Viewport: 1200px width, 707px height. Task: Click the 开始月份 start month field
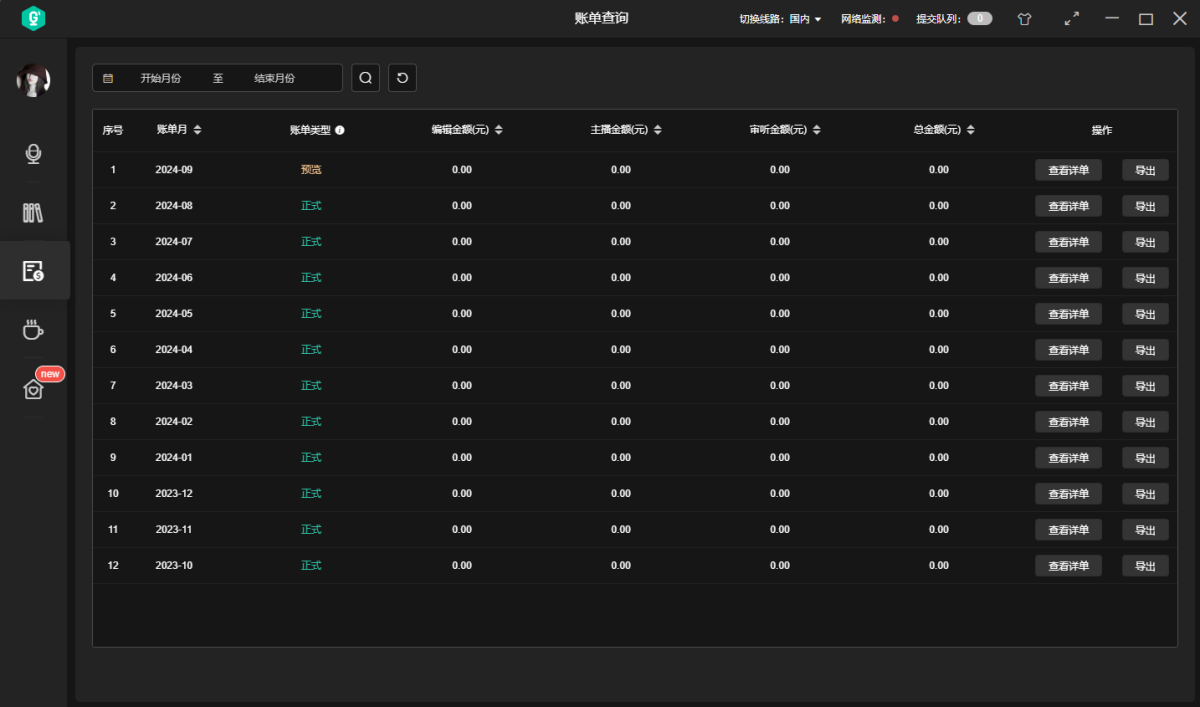pos(161,78)
